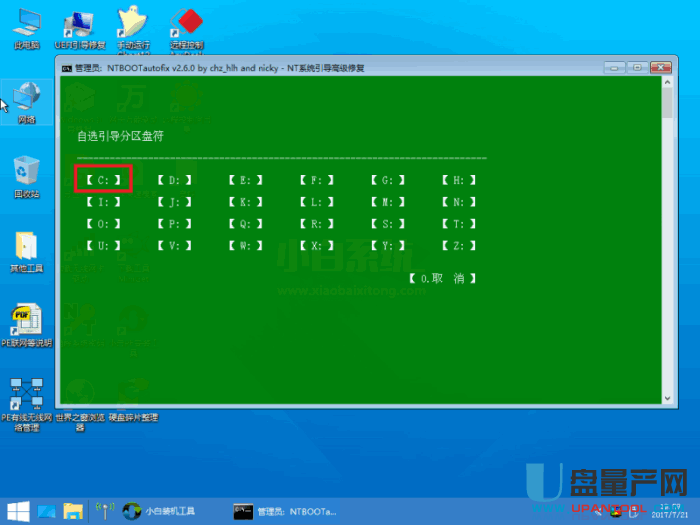Choose drive letter C: option
The height and width of the screenshot is (525, 700).
pos(103,180)
